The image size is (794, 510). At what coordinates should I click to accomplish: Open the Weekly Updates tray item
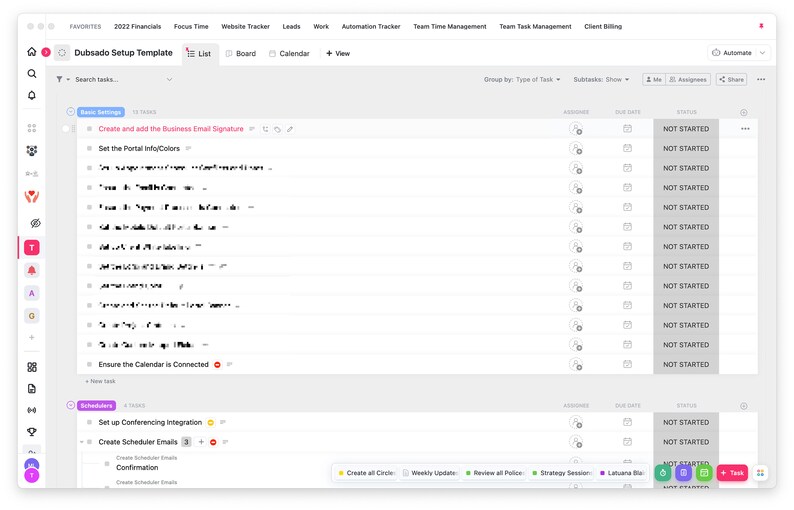430,473
